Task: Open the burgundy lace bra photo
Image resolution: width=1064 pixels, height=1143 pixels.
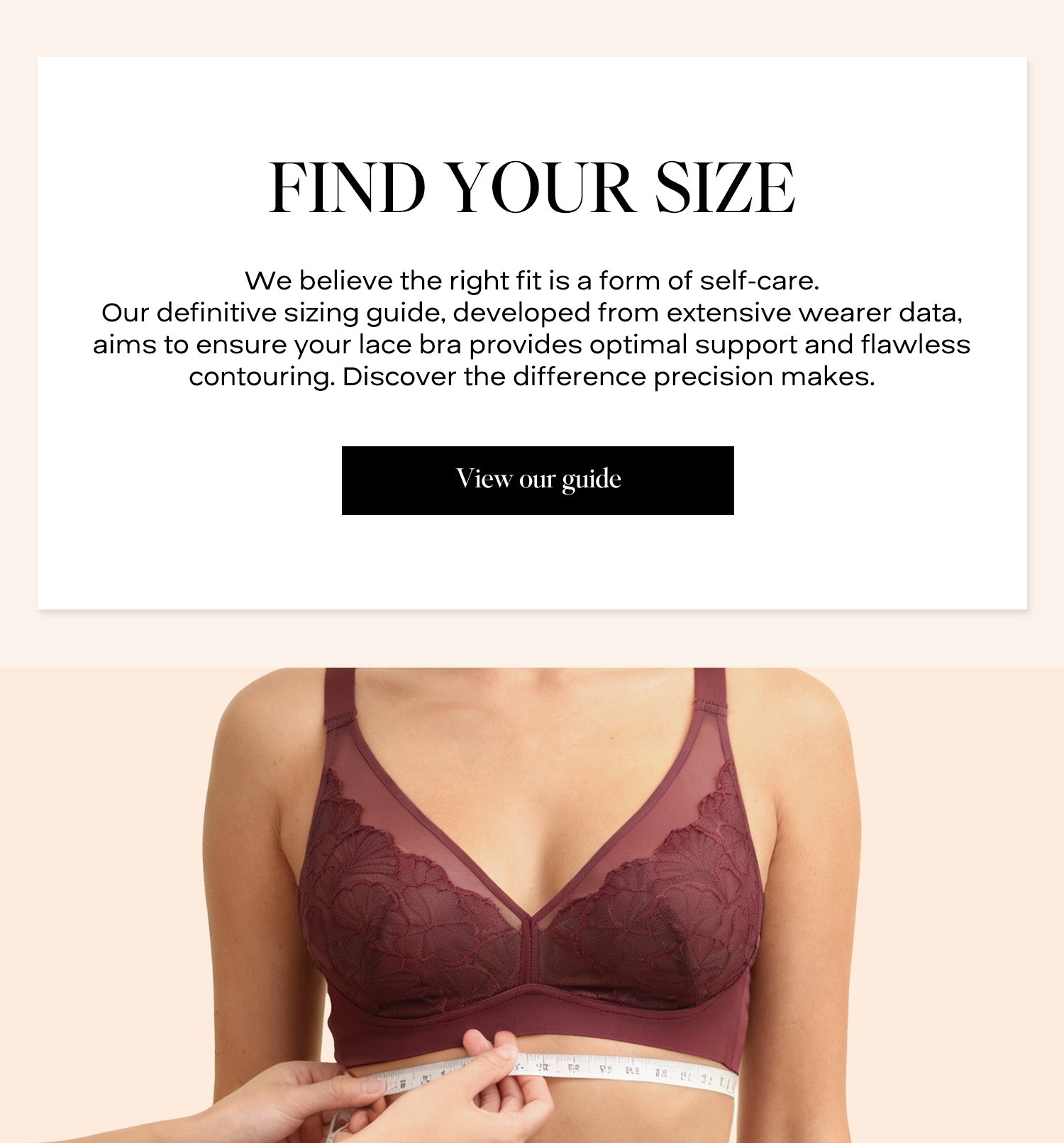Action: point(532,905)
